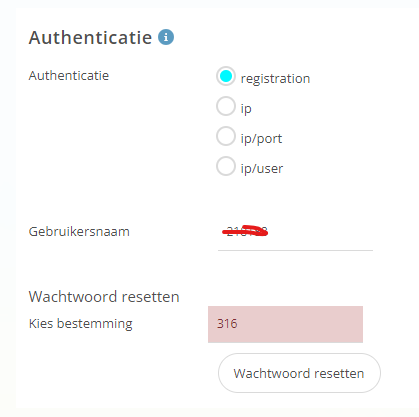419x417 pixels.
Task: Click the 'ip' option label text
Action: tap(246, 109)
